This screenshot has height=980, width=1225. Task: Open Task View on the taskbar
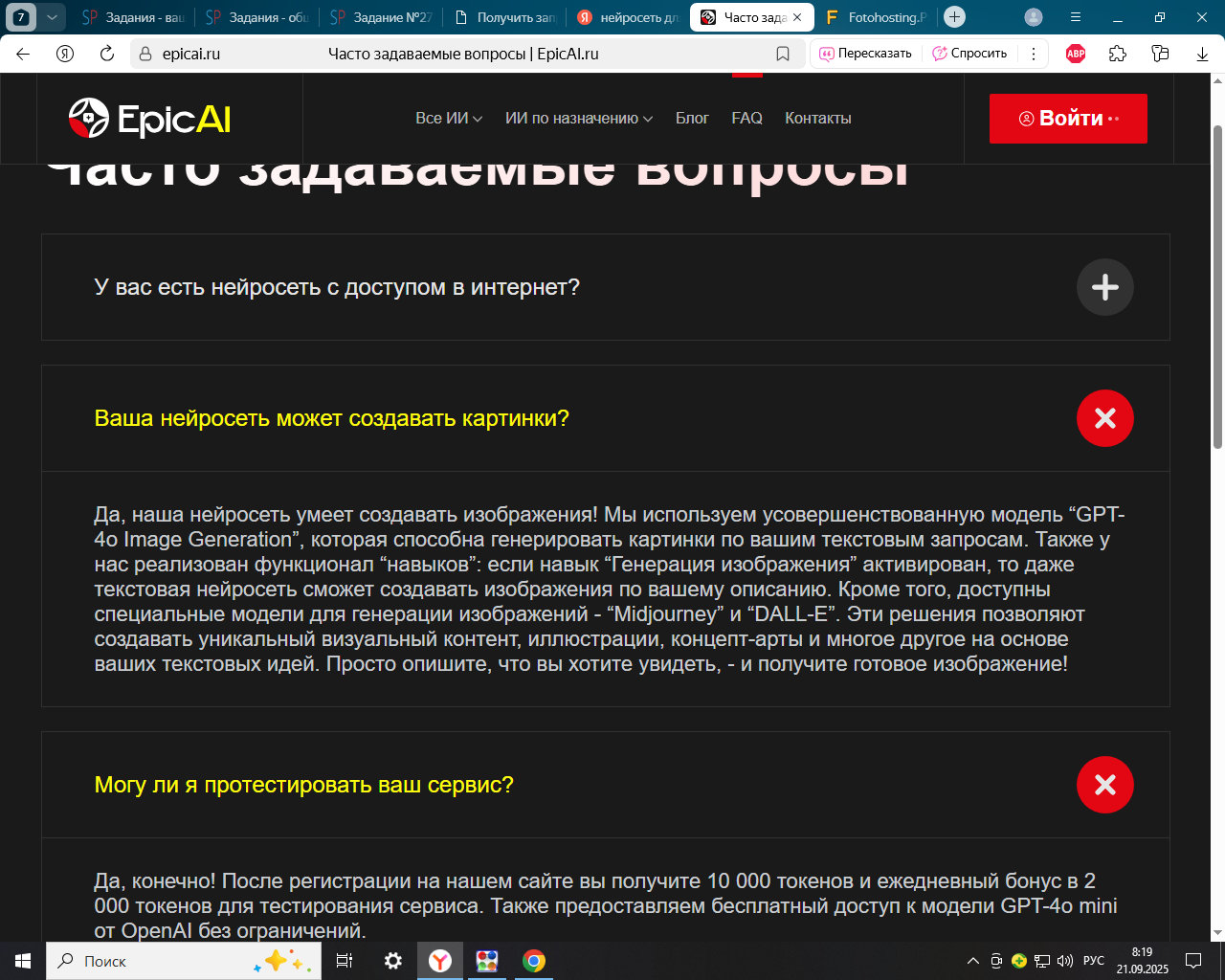pyautogui.click(x=345, y=961)
